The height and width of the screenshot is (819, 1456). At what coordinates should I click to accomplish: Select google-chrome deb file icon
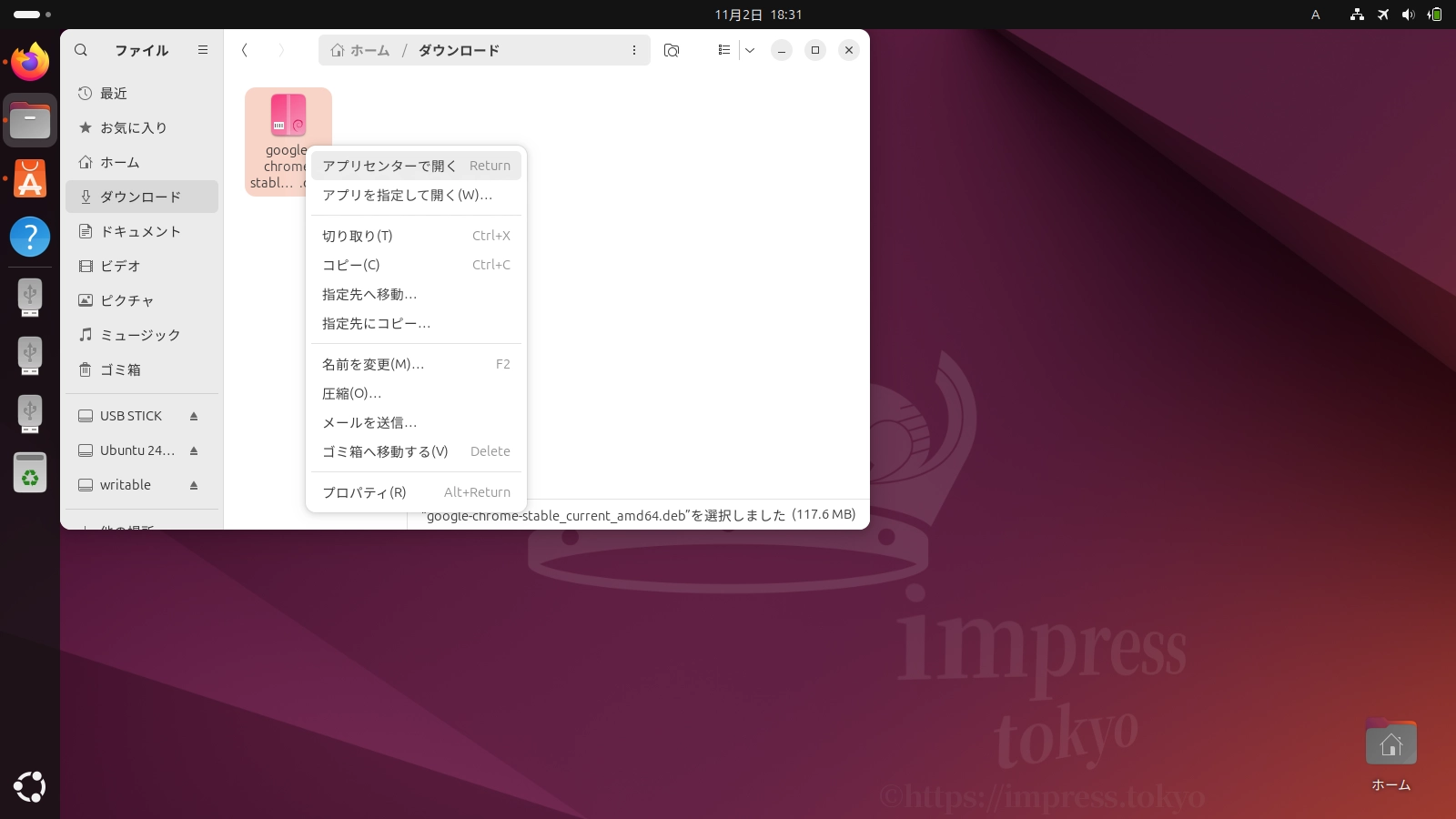click(288, 116)
